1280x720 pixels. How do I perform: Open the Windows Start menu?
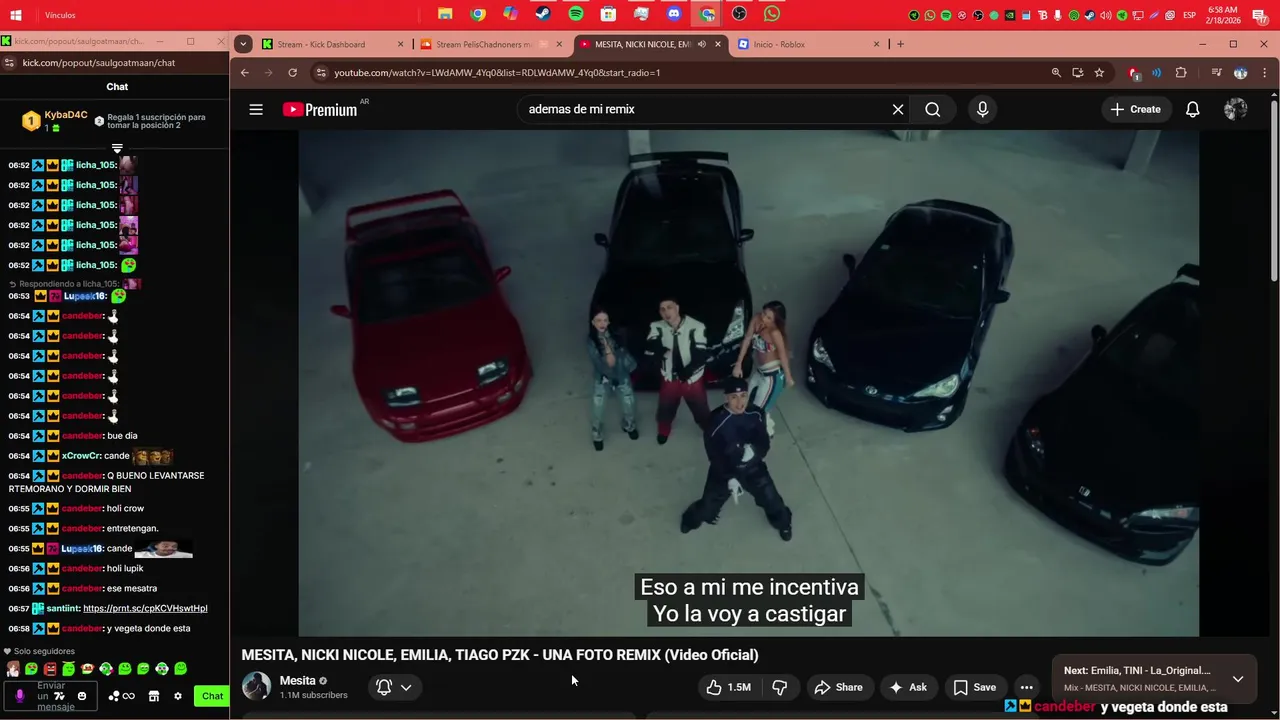click(15, 15)
